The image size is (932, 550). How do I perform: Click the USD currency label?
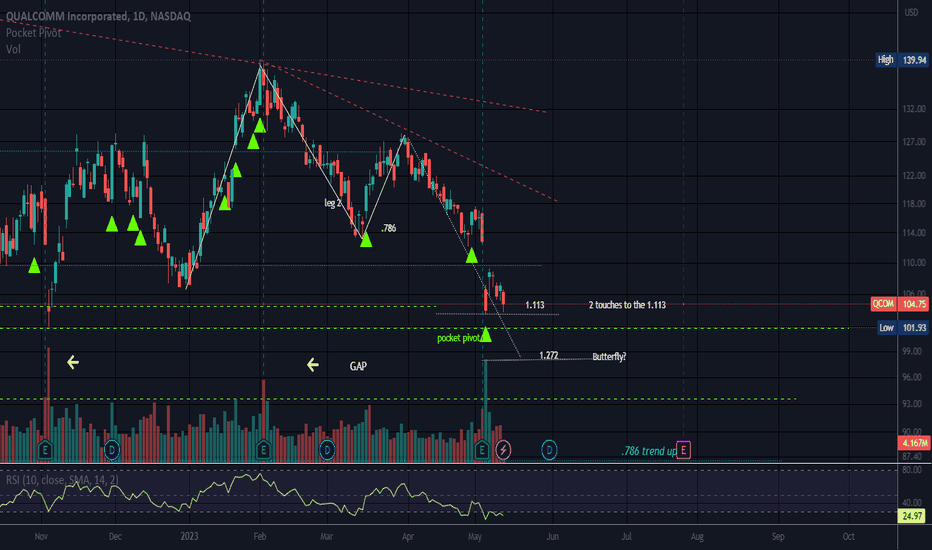911,12
